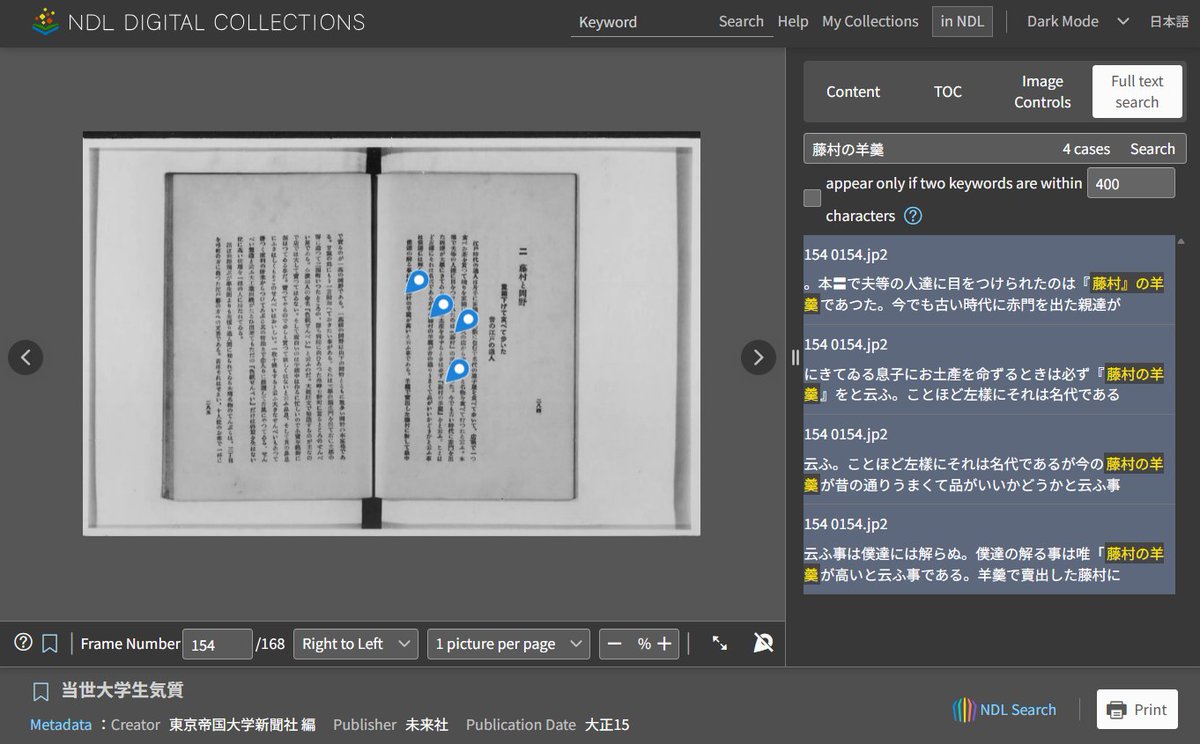Open the viewer help question mark icon
Screen dimensions: 1200x744
(x=23, y=643)
